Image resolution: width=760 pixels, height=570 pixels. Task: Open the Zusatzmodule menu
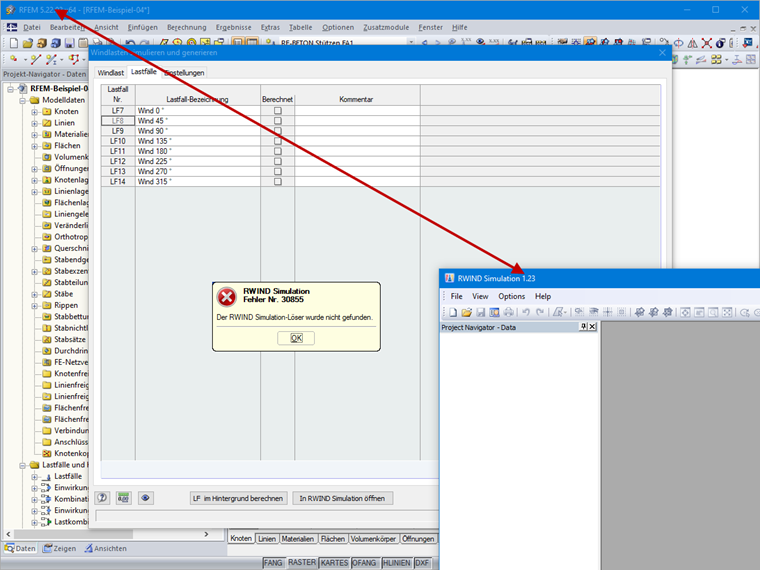click(x=386, y=27)
